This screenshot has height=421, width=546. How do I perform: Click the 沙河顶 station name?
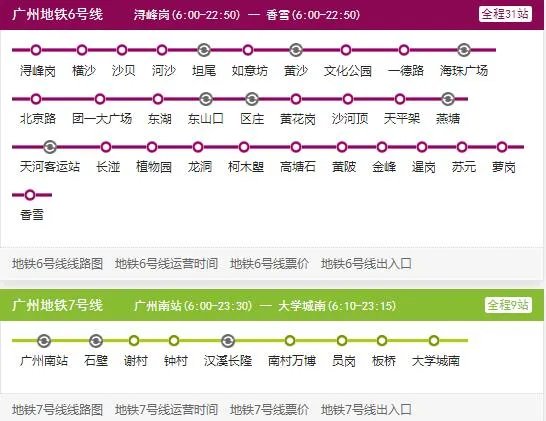click(x=350, y=119)
